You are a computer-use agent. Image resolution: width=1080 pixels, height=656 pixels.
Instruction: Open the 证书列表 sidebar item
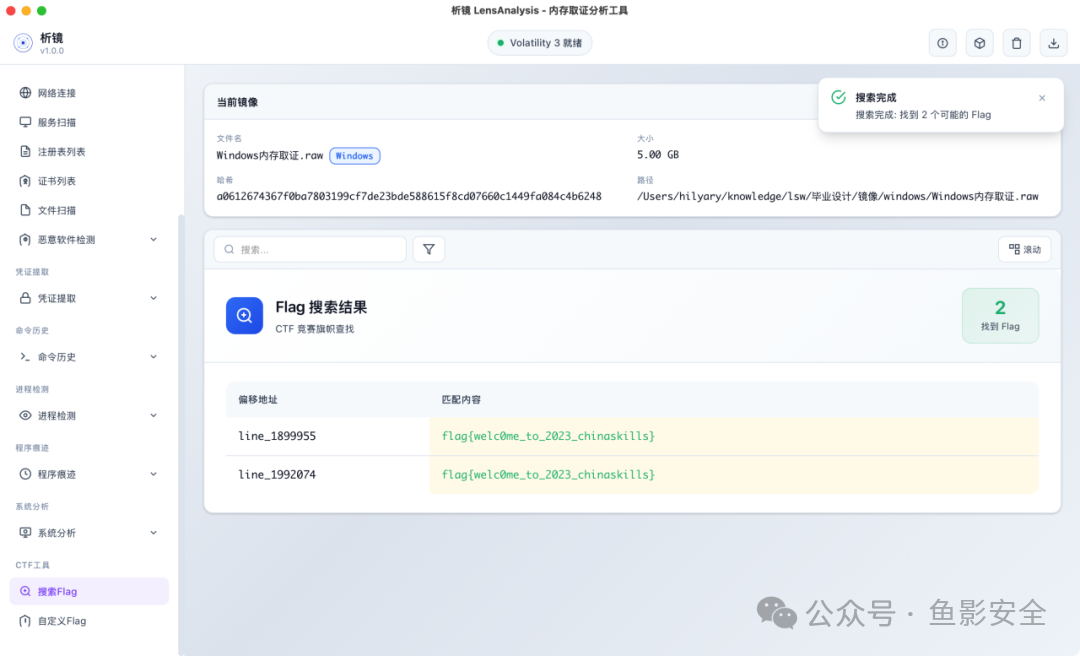(89, 181)
